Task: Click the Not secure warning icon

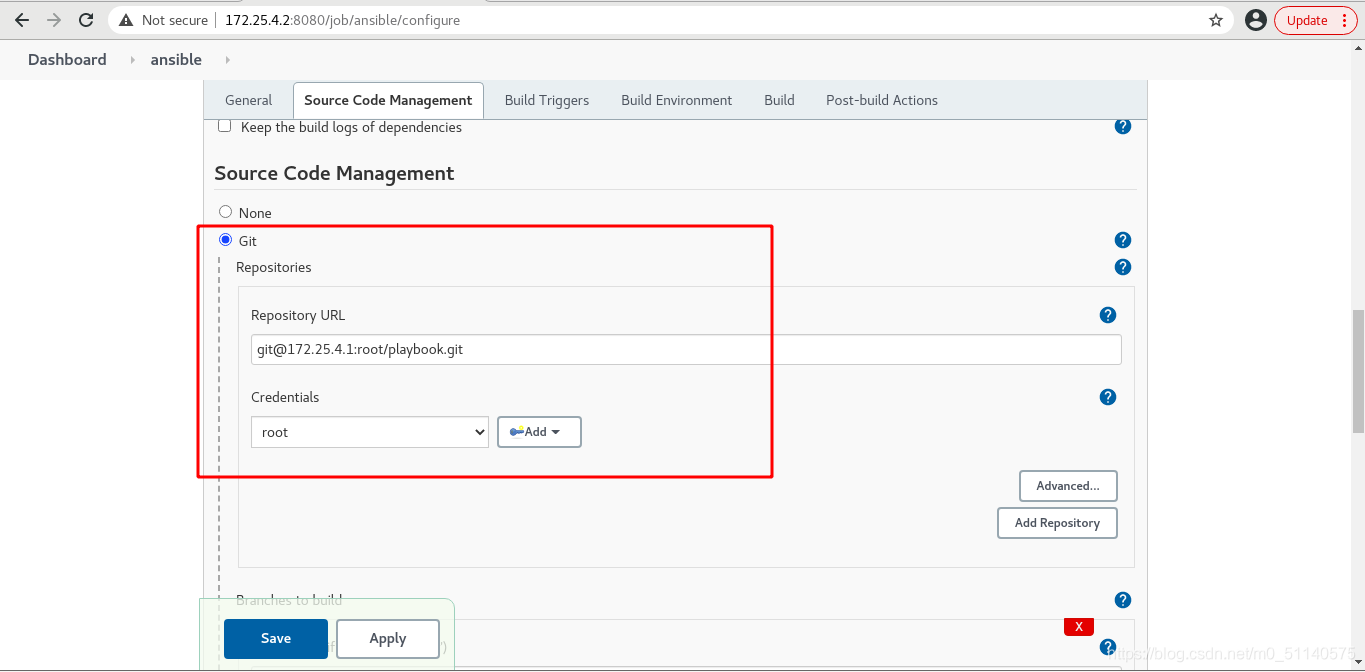Action: 126,20
